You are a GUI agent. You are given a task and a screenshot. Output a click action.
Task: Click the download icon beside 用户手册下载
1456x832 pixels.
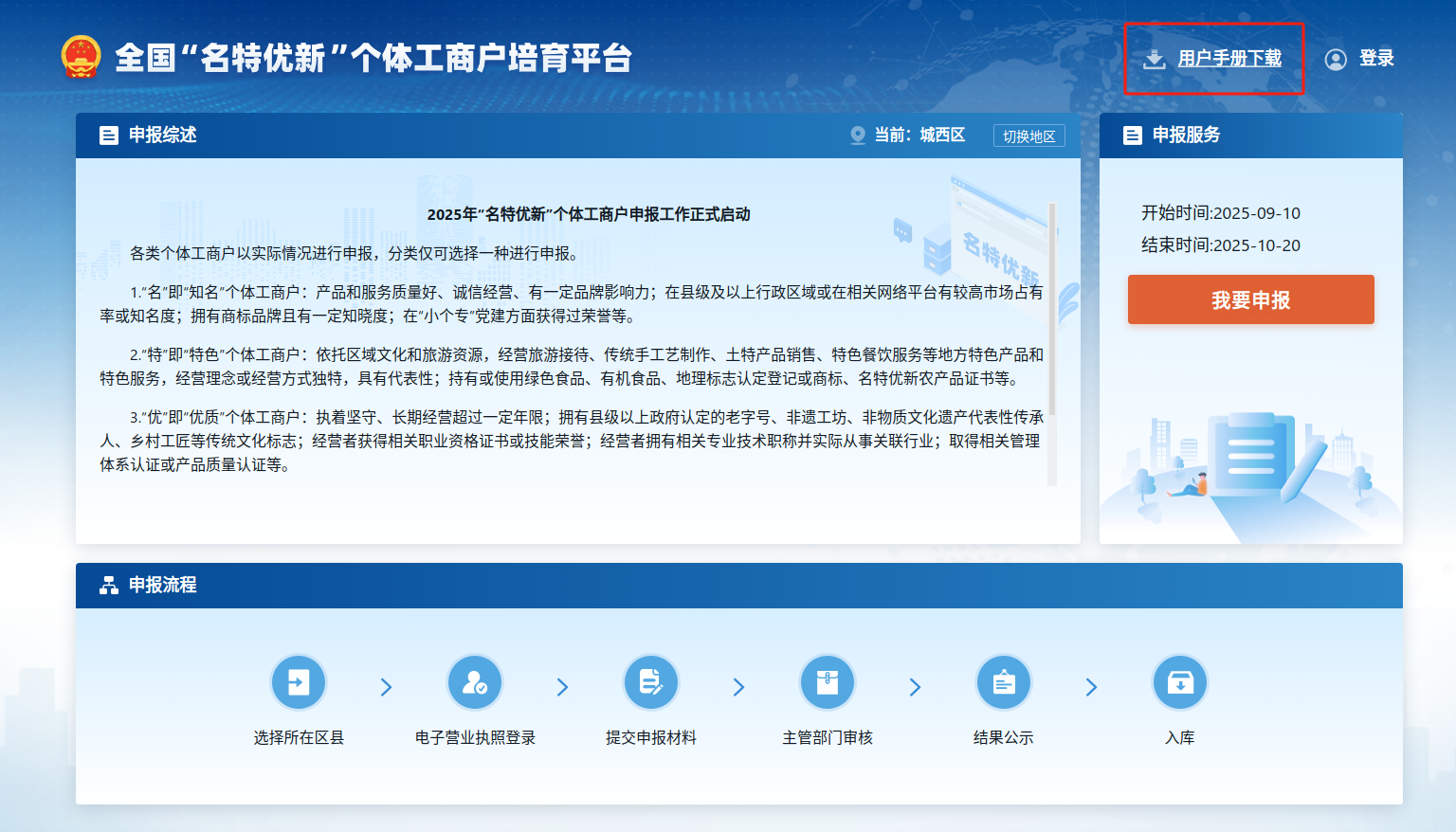(1154, 60)
